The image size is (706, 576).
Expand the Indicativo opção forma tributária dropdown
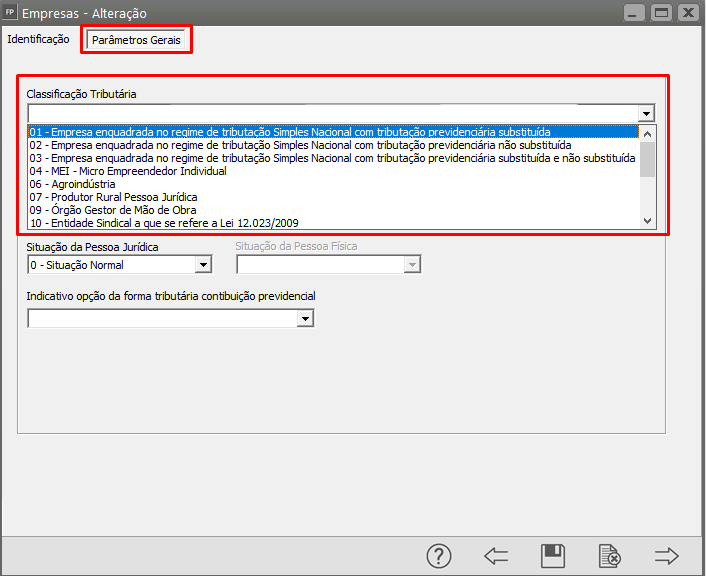pos(305,319)
